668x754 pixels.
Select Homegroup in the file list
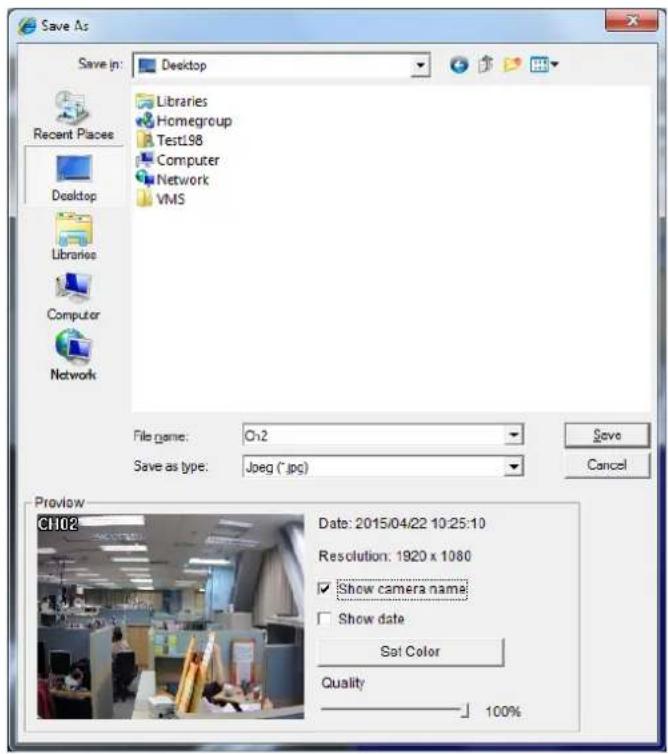click(x=184, y=121)
